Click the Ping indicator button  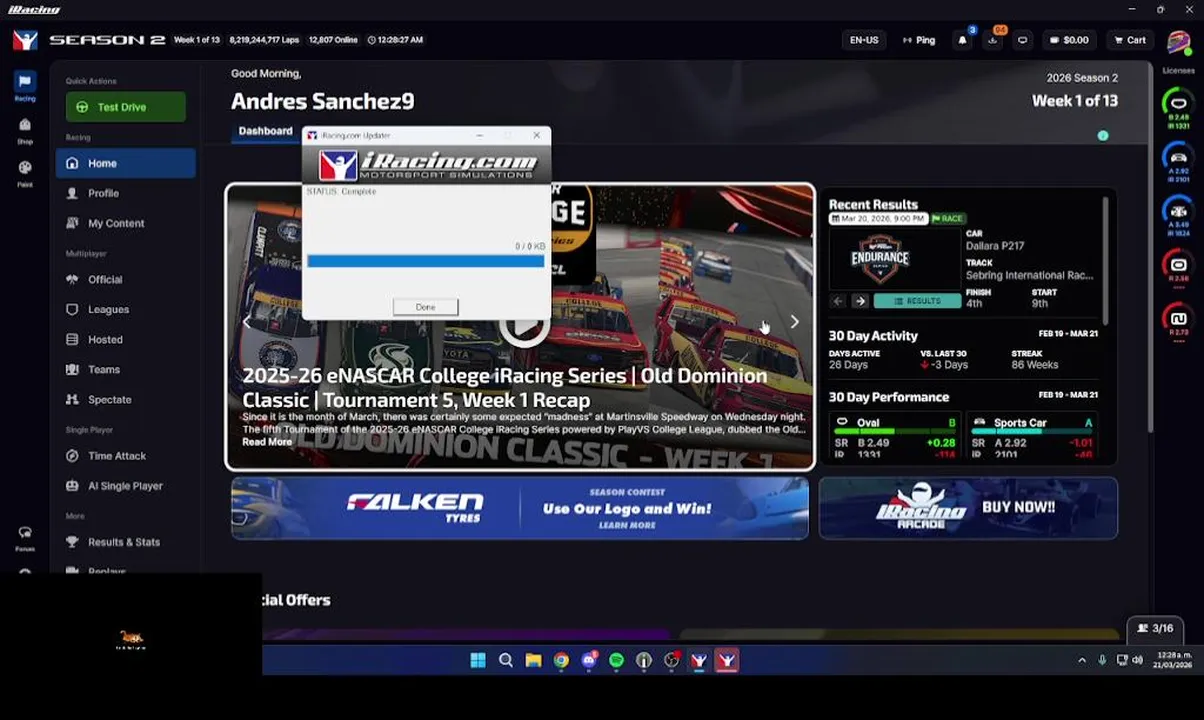click(919, 40)
